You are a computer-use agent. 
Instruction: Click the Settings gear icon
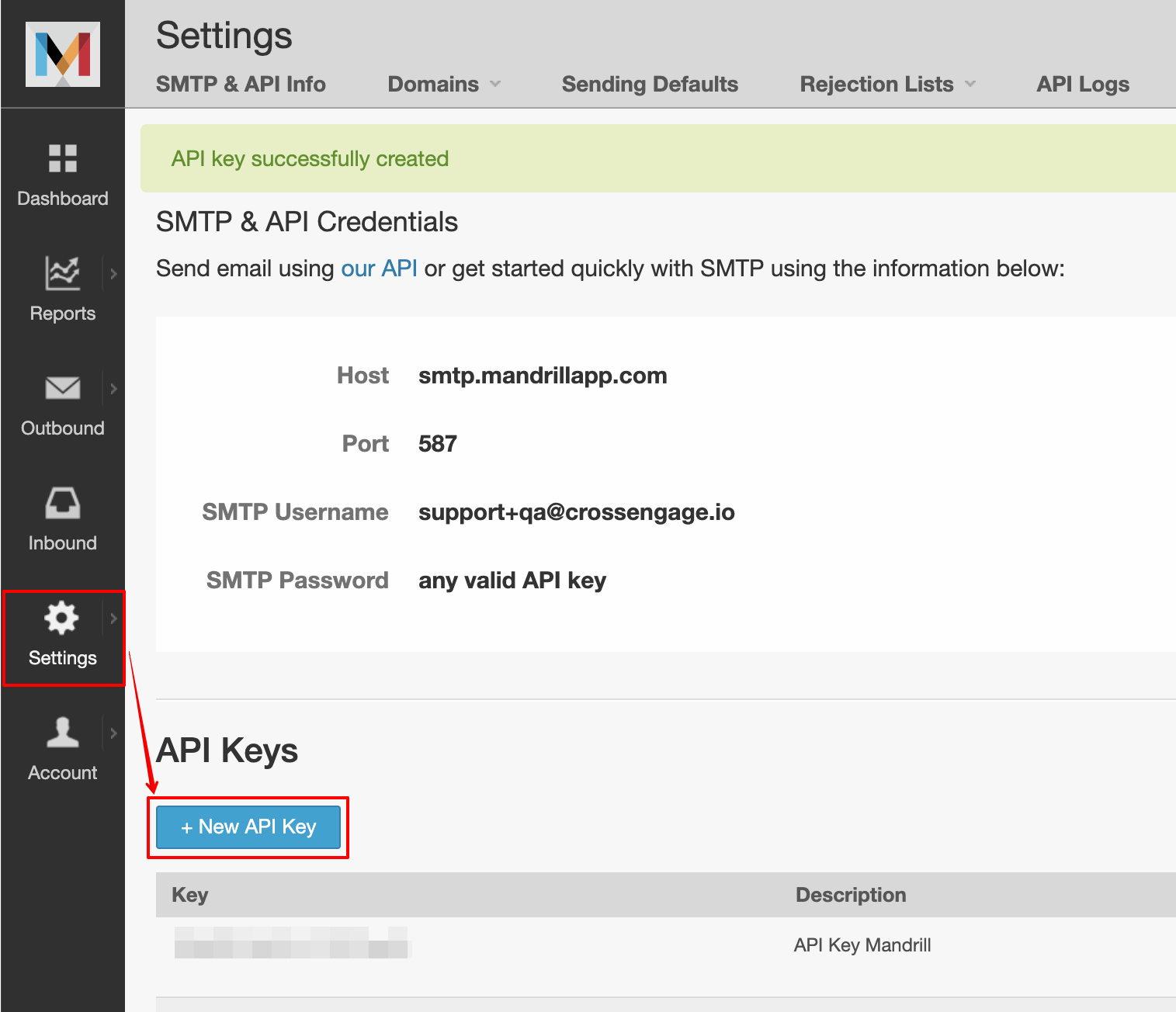(x=62, y=618)
